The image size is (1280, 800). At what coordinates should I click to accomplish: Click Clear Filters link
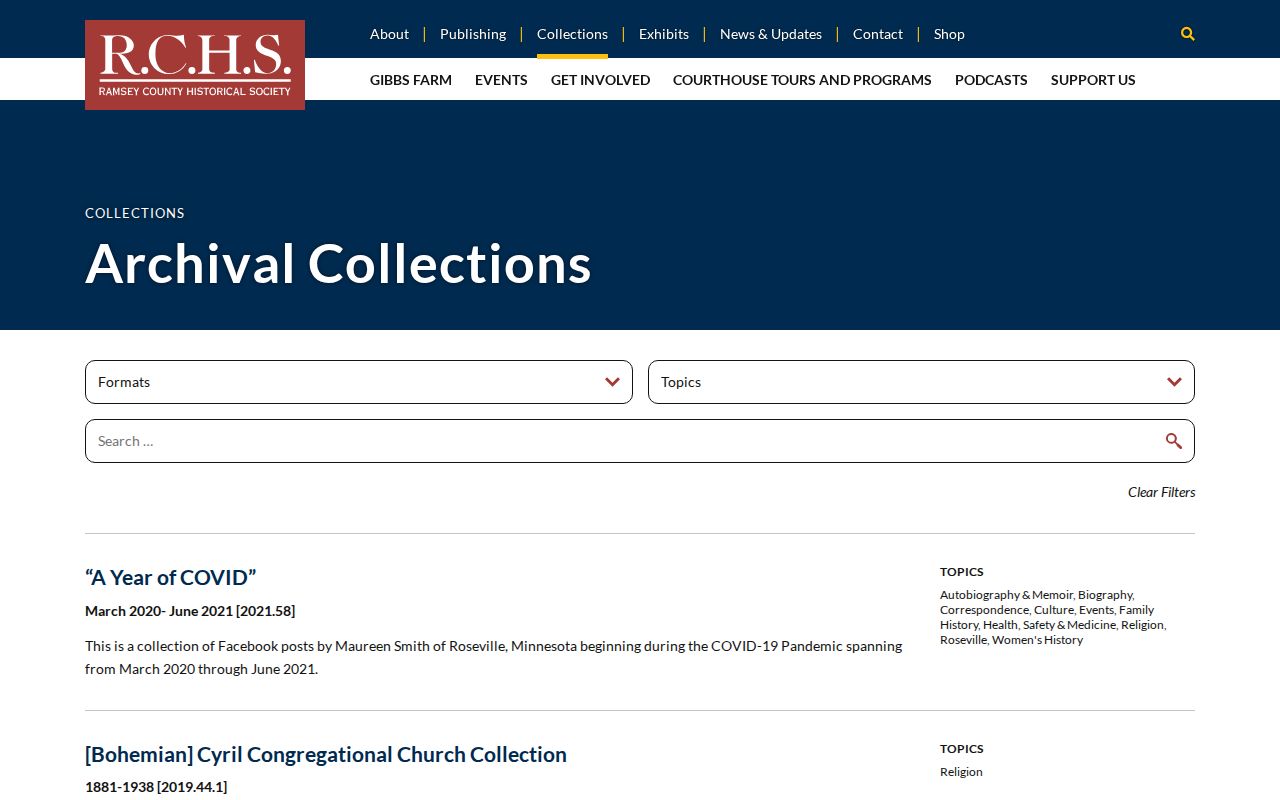[1161, 492]
